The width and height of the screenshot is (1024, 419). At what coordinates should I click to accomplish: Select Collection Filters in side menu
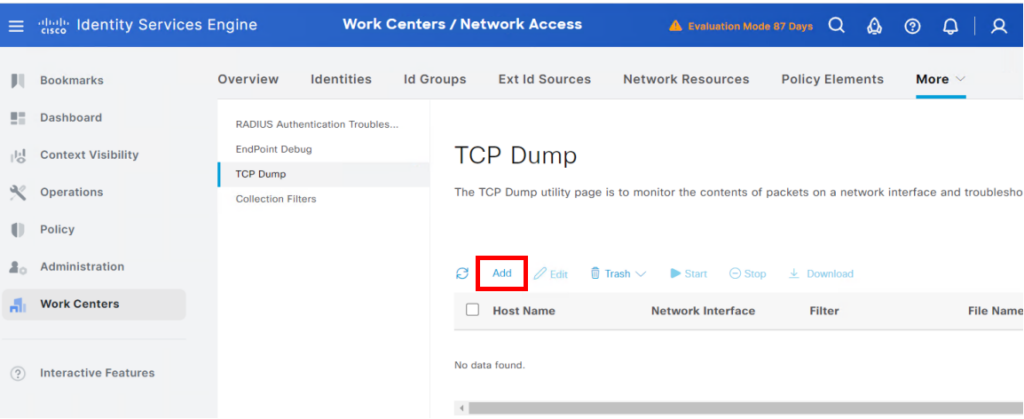(x=276, y=199)
